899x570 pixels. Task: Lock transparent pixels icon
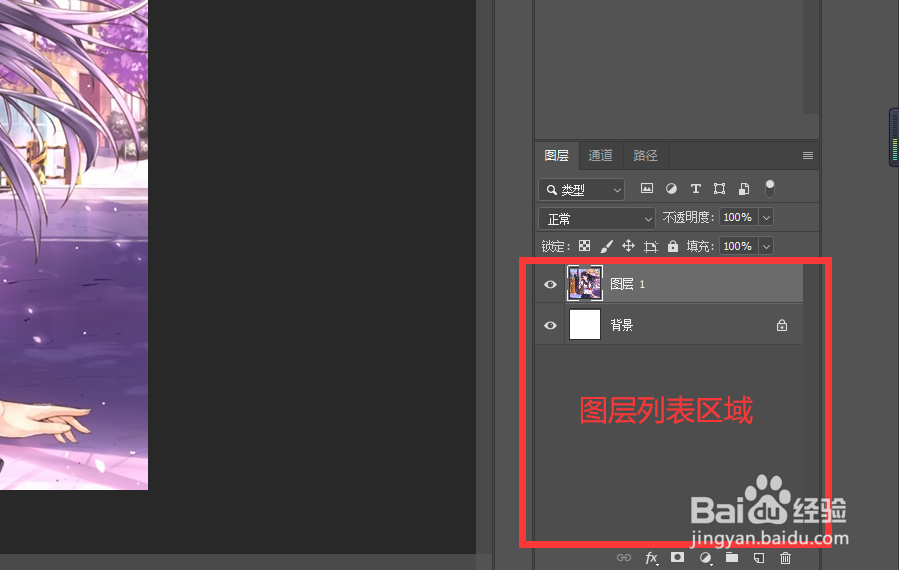(584, 246)
